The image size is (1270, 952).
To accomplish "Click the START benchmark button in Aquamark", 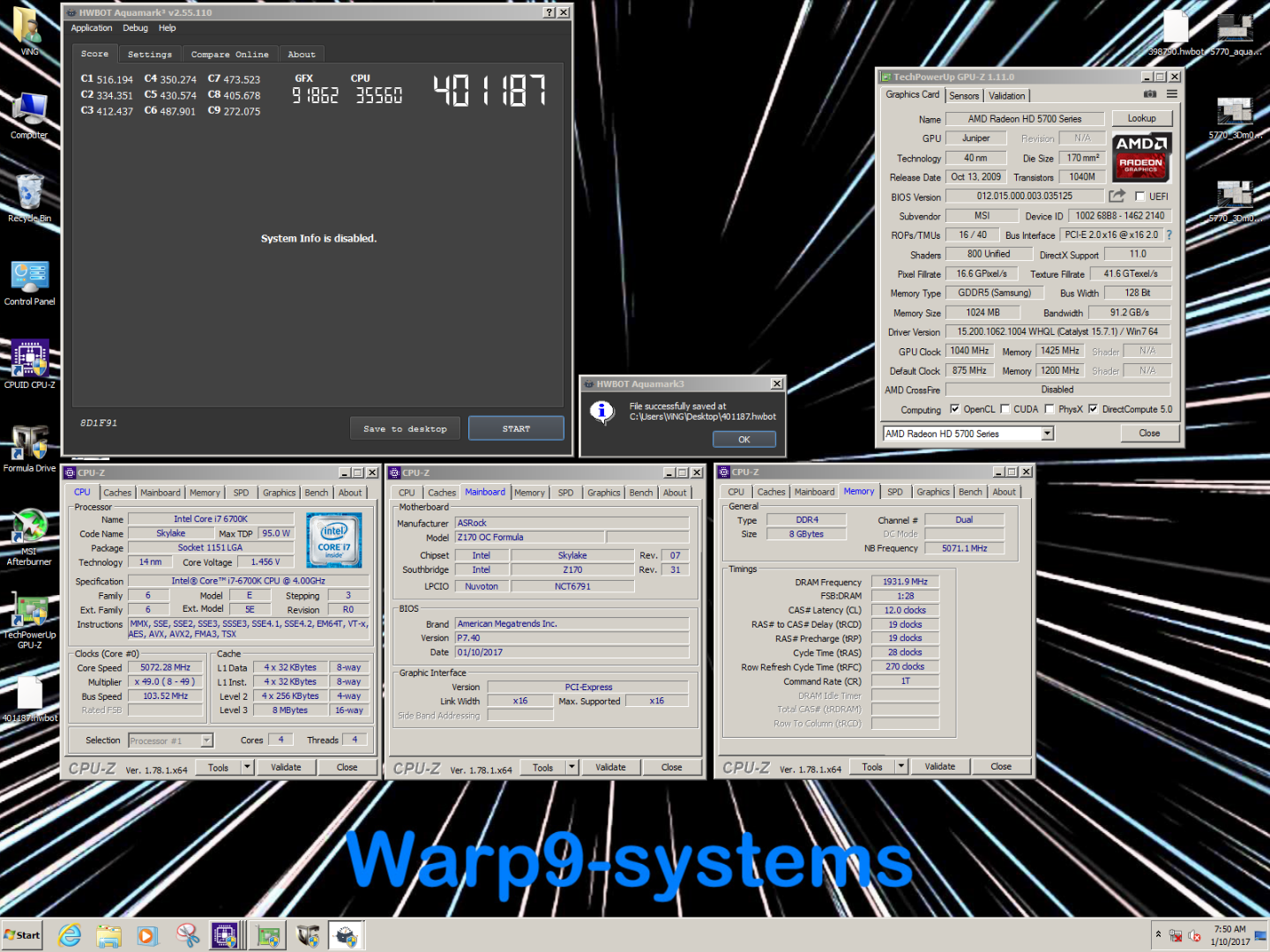I will [516, 428].
